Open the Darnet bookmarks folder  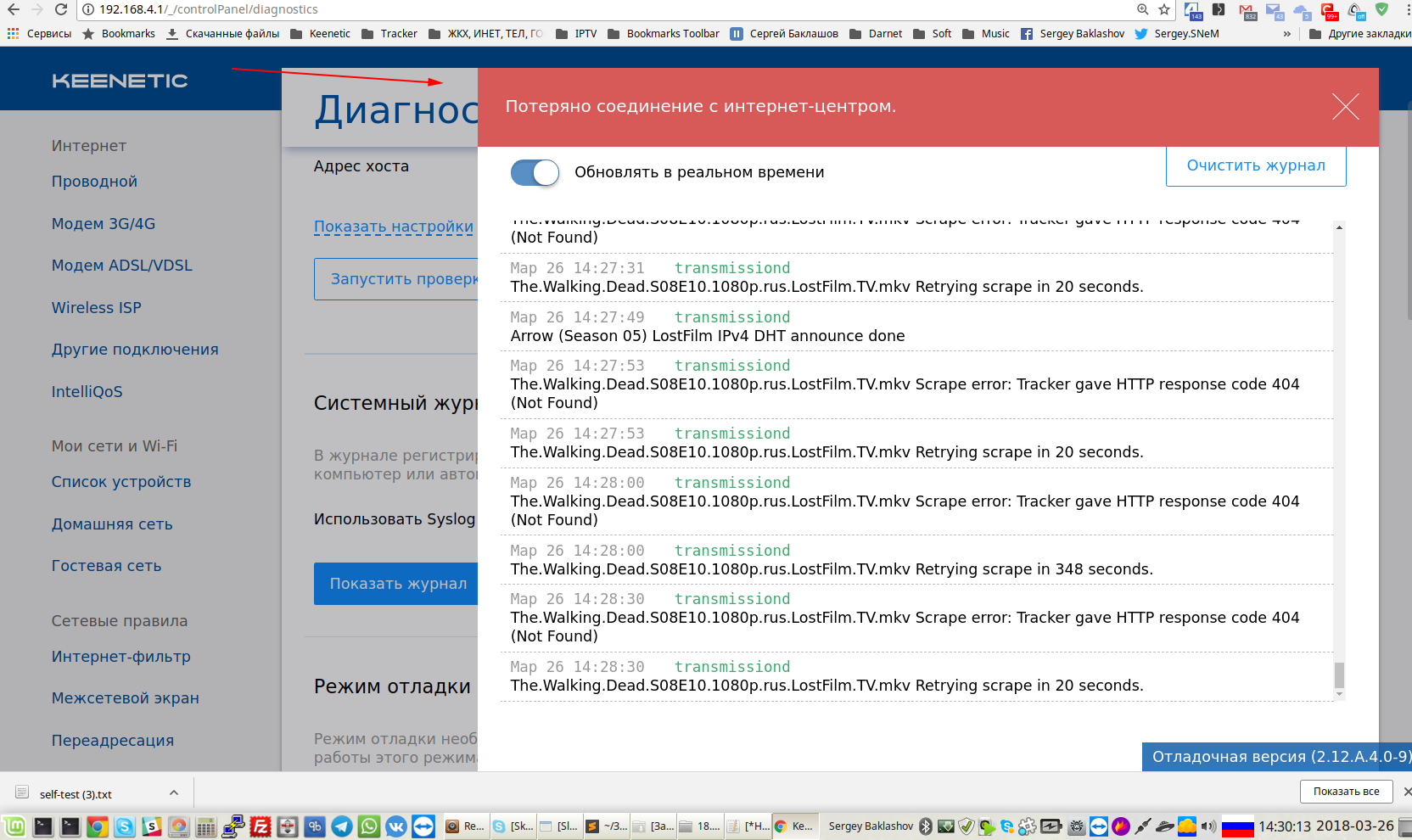click(x=876, y=34)
